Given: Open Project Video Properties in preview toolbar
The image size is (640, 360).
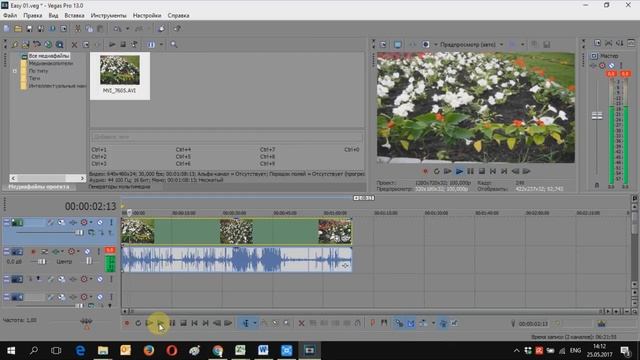Looking at the screenshot, I should point(383,44).
